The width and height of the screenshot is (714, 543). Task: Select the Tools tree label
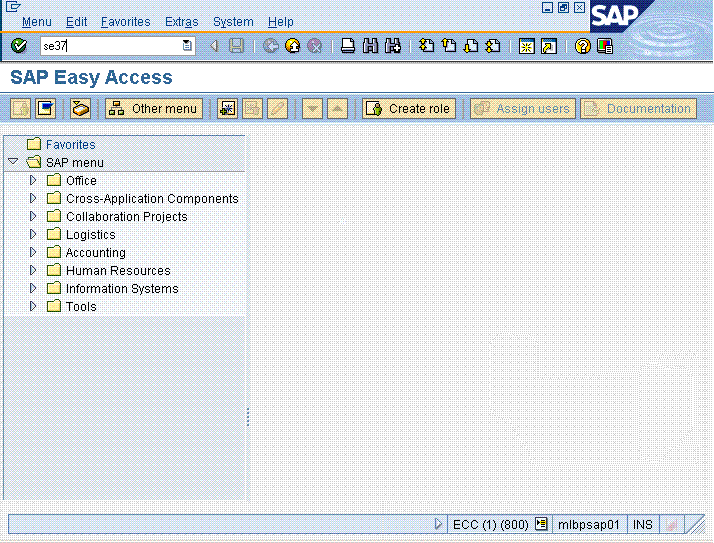81,307
